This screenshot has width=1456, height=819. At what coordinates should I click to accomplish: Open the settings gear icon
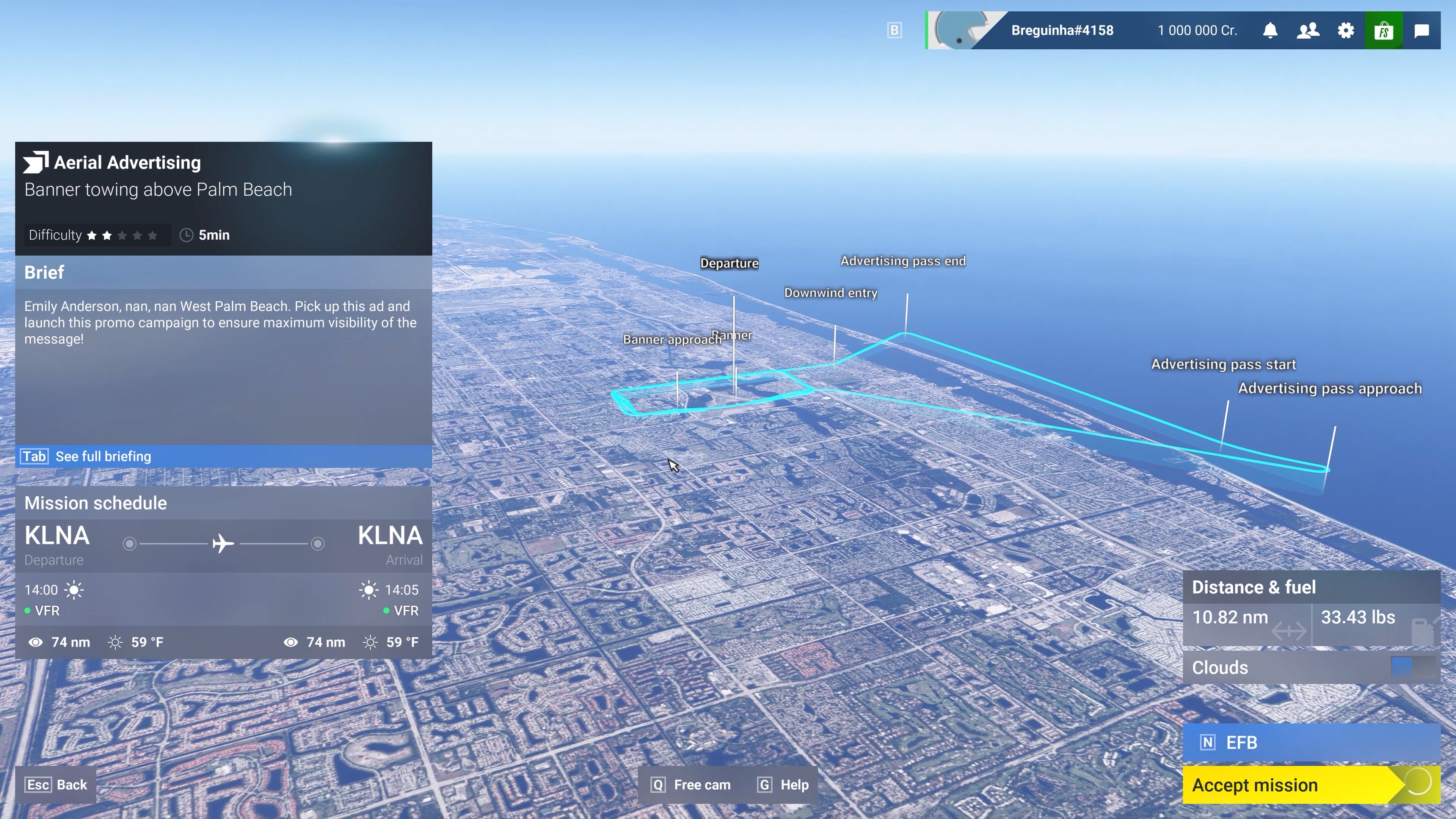pos(1346,30)
